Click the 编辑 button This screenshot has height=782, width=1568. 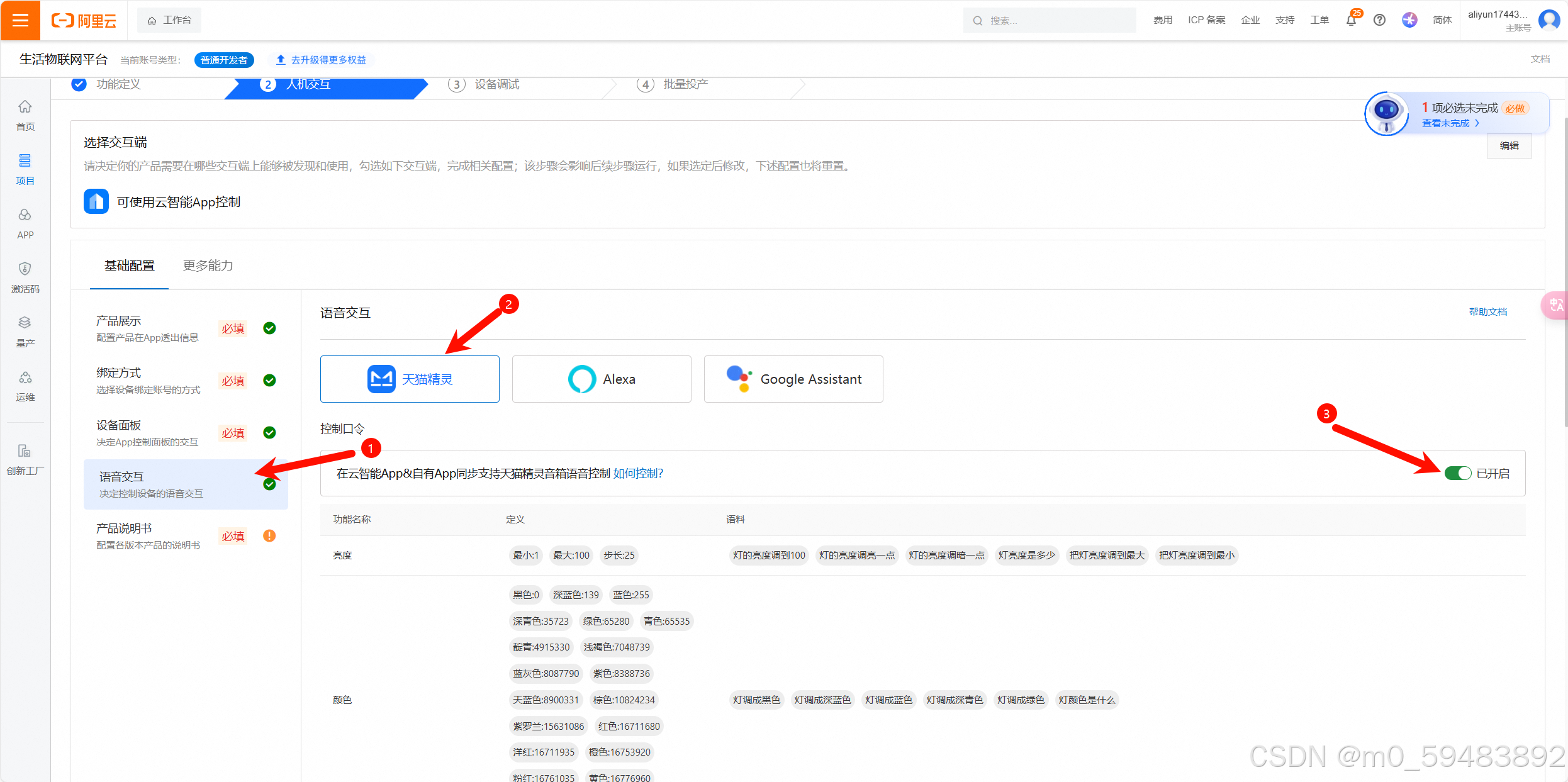(x=1508, y=145)
